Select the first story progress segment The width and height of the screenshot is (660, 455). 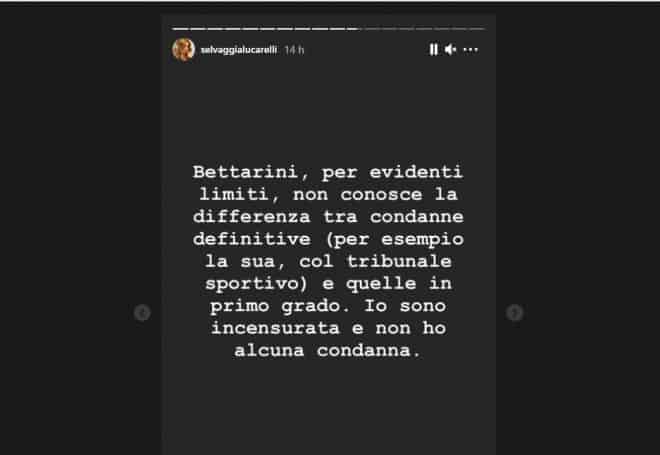pos(180,29)
